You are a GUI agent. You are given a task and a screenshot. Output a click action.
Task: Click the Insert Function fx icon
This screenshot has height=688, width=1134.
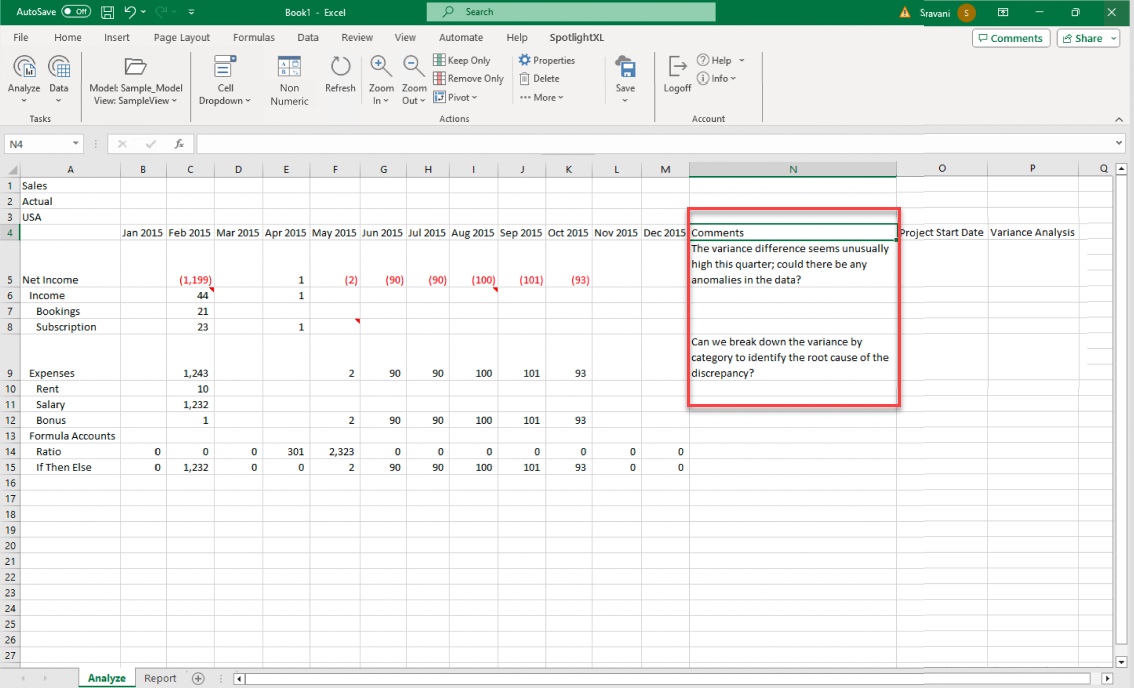pos(179,144)
